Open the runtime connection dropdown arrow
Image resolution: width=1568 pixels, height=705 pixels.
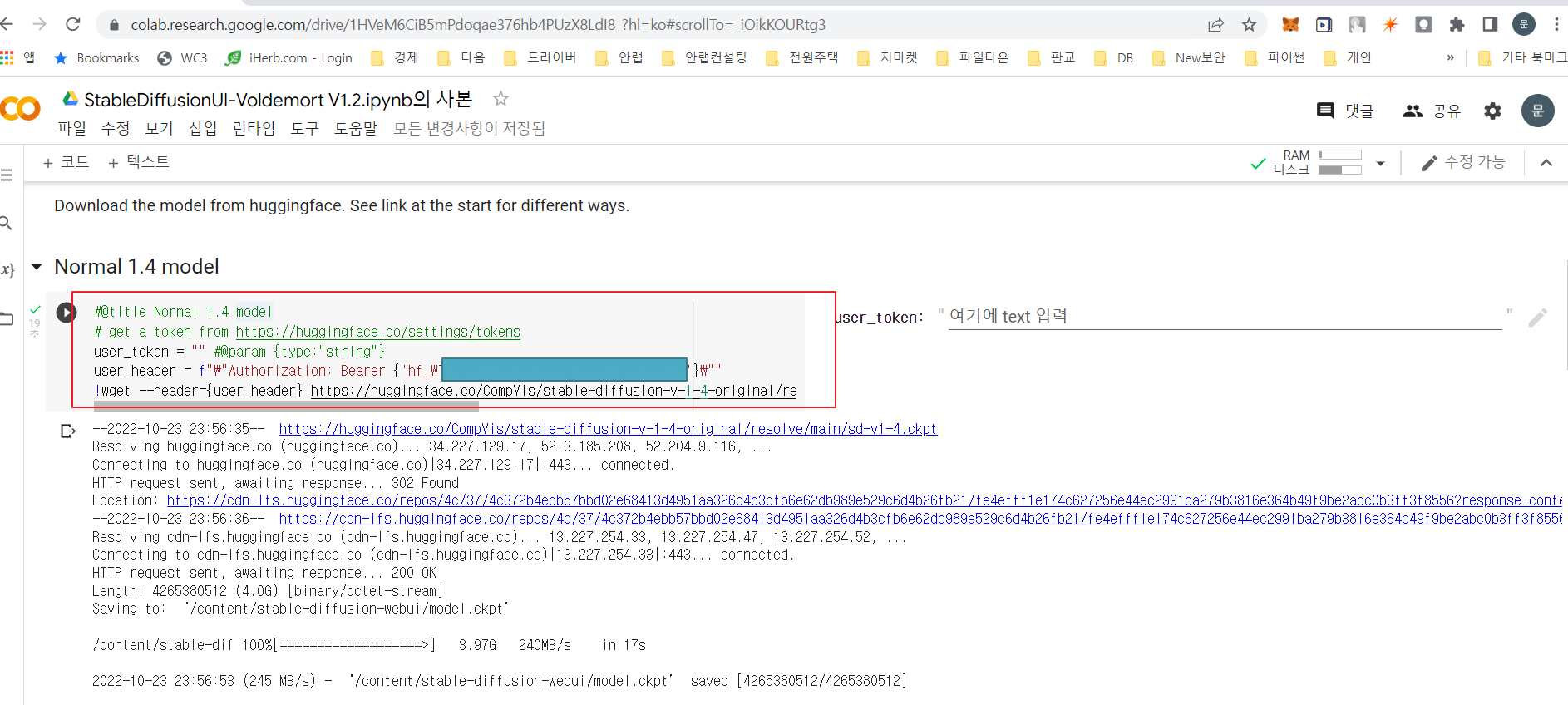point(1381,163)
